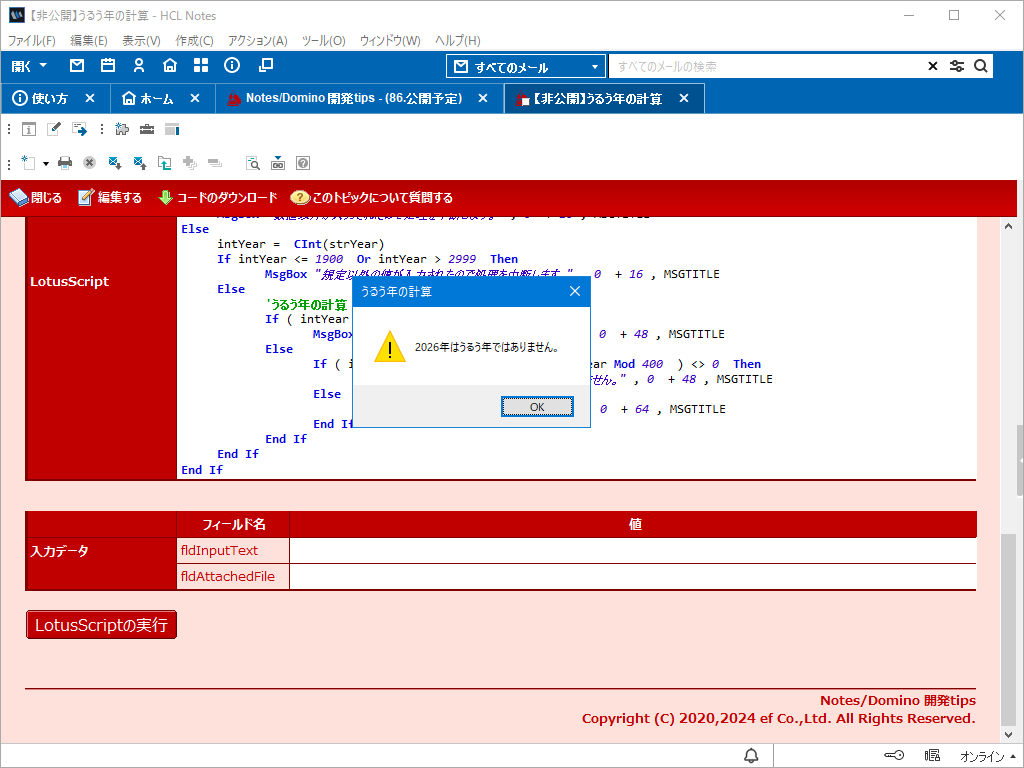This screenshot has height=768, width=1024.
Task: Click the print icon in the toolbar
Action: [65, 162]
